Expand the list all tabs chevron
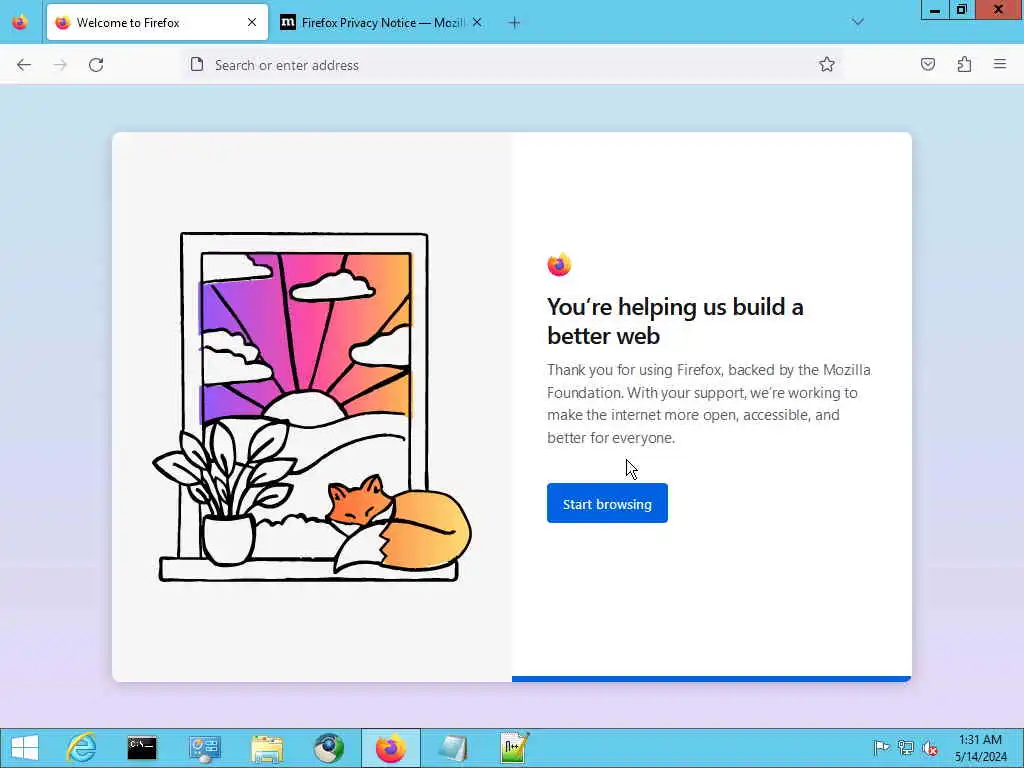The image size is (1024, 768). [x=858, y=22]
